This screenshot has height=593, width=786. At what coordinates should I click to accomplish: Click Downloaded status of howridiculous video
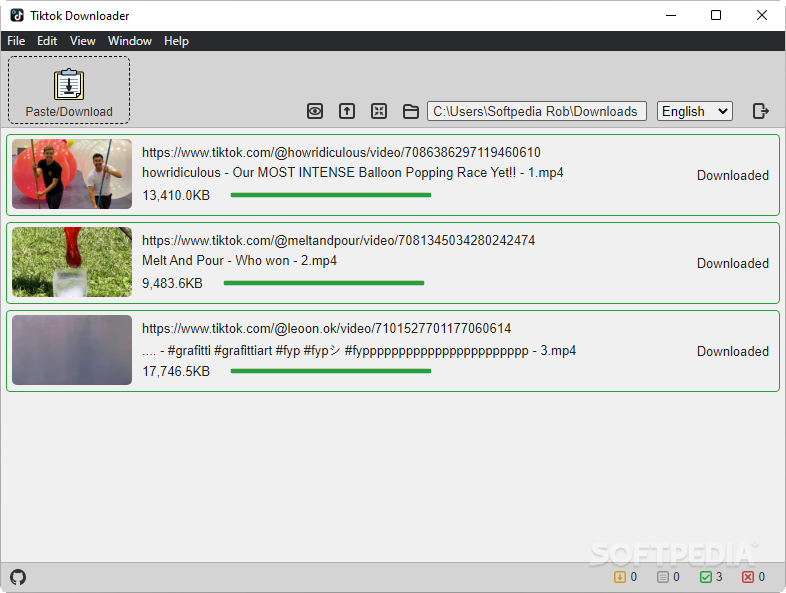733,175
